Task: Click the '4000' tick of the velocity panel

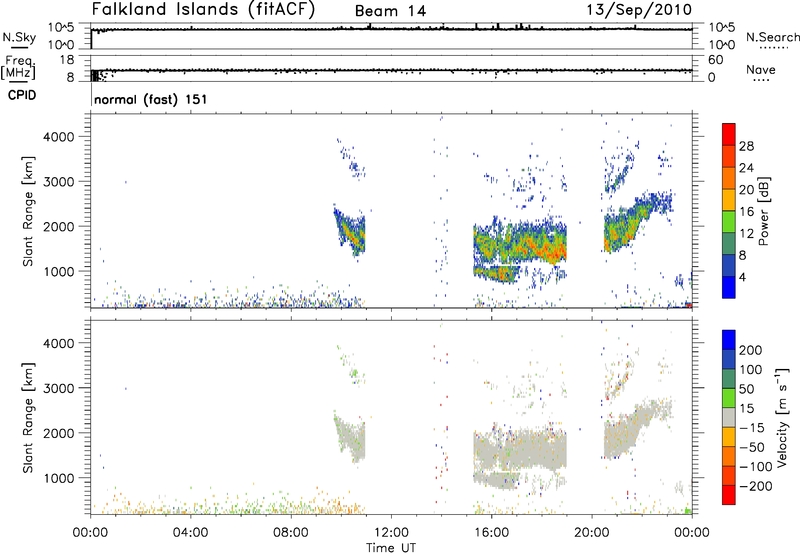Action: (x=59, y=343)
